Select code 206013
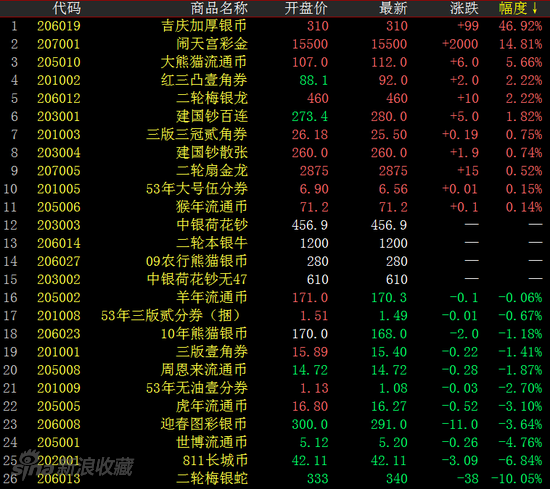Screen dimensions: 550x489 click(59, 479)
